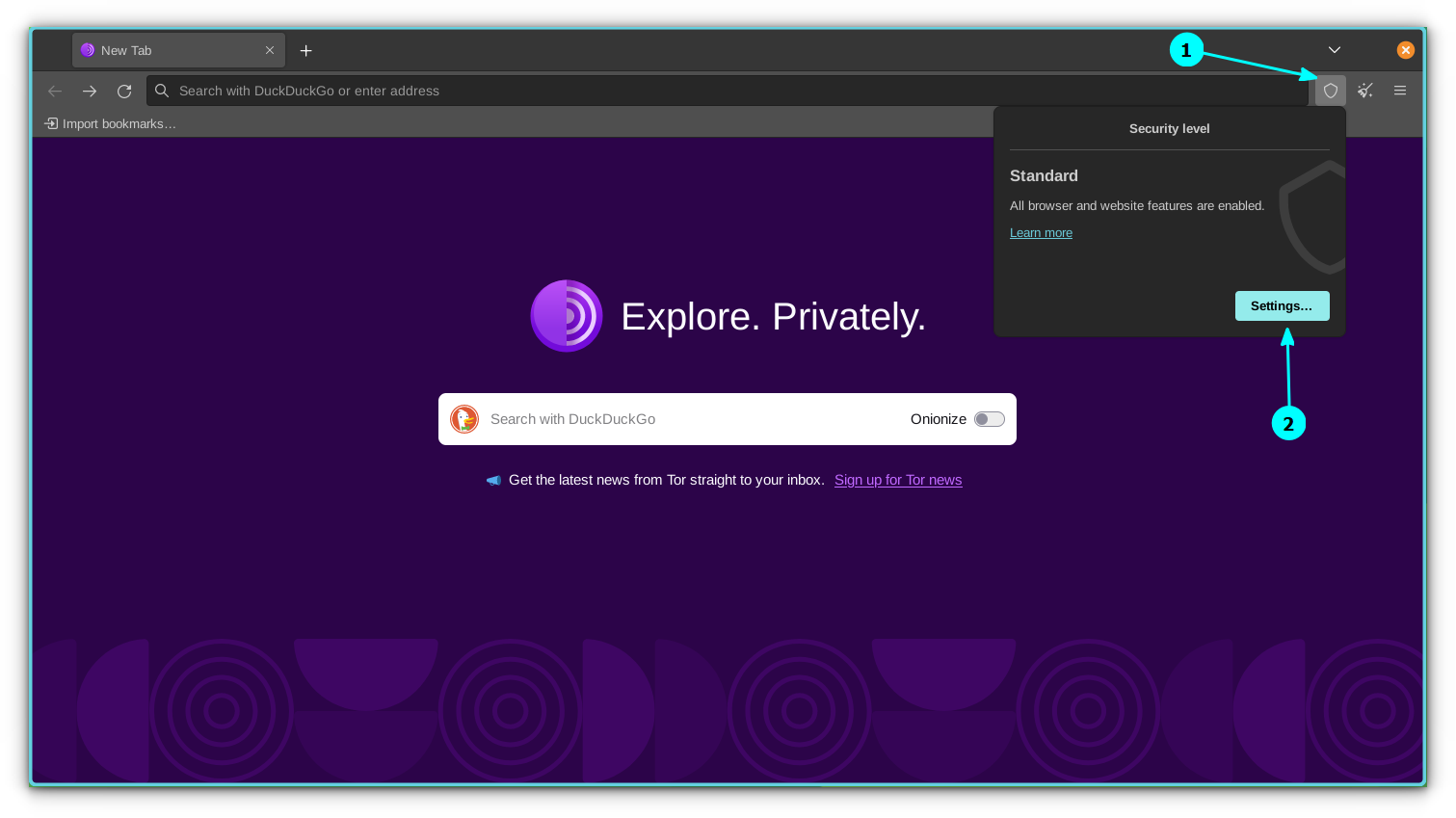The width and height of the screenshot is (1456, 818).
Task: Open the security level shield icon
Action: [x=1331, y=91]
